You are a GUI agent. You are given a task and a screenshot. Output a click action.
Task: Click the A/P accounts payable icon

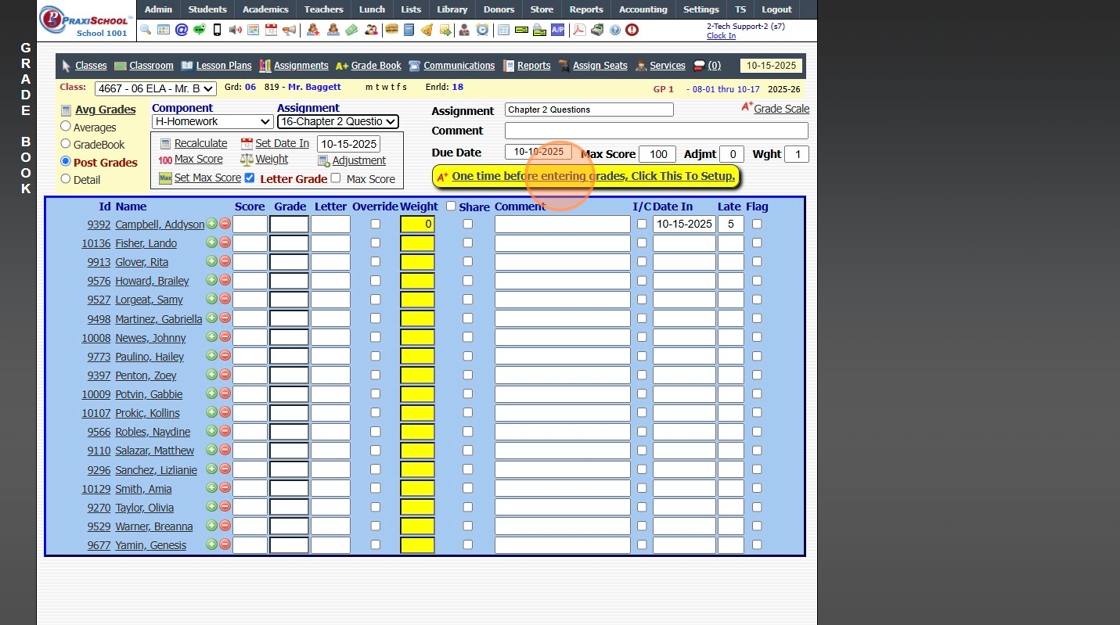click(x=557, y=30)
